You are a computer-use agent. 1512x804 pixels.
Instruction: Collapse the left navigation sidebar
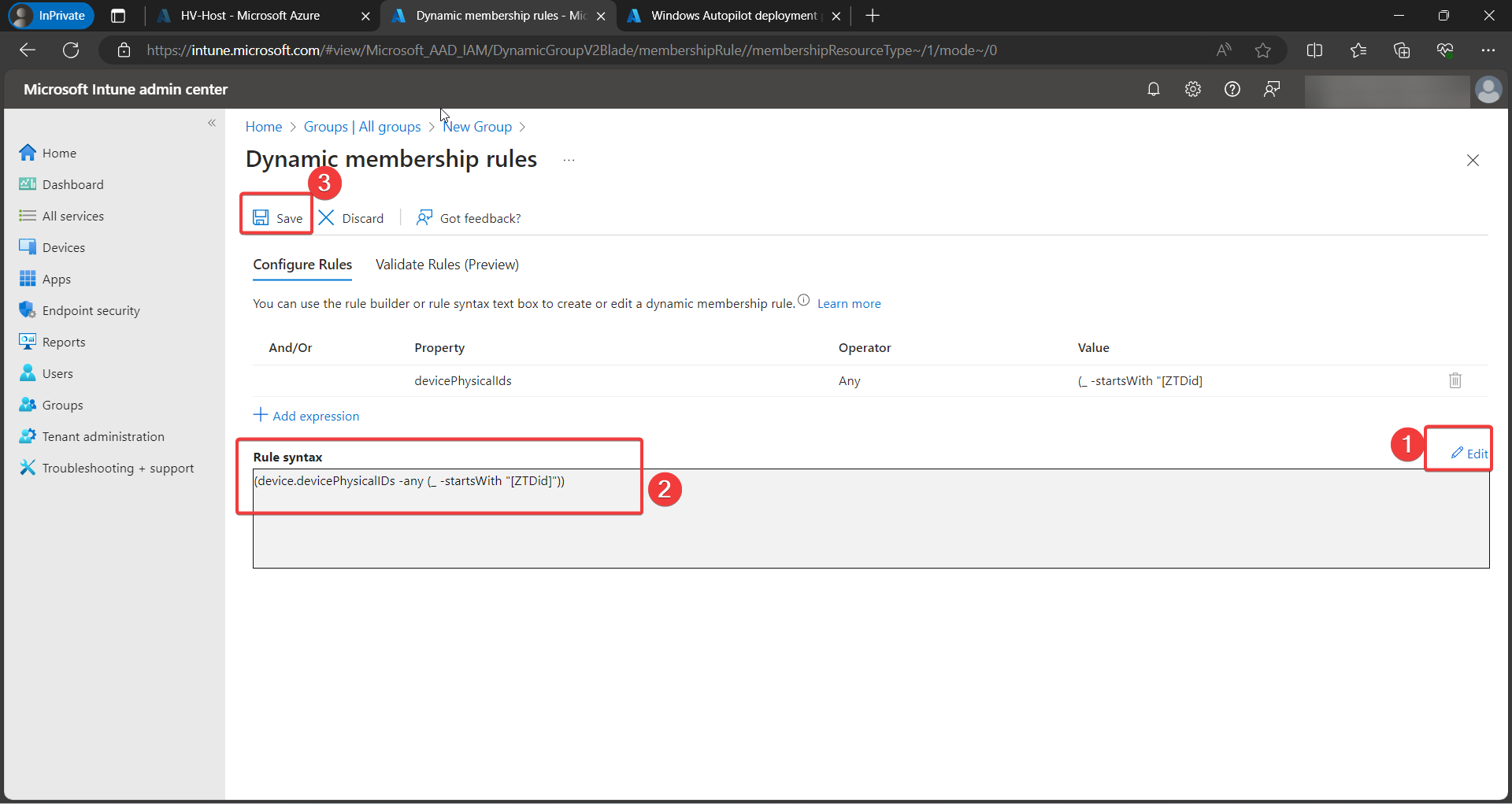point(212,123)
